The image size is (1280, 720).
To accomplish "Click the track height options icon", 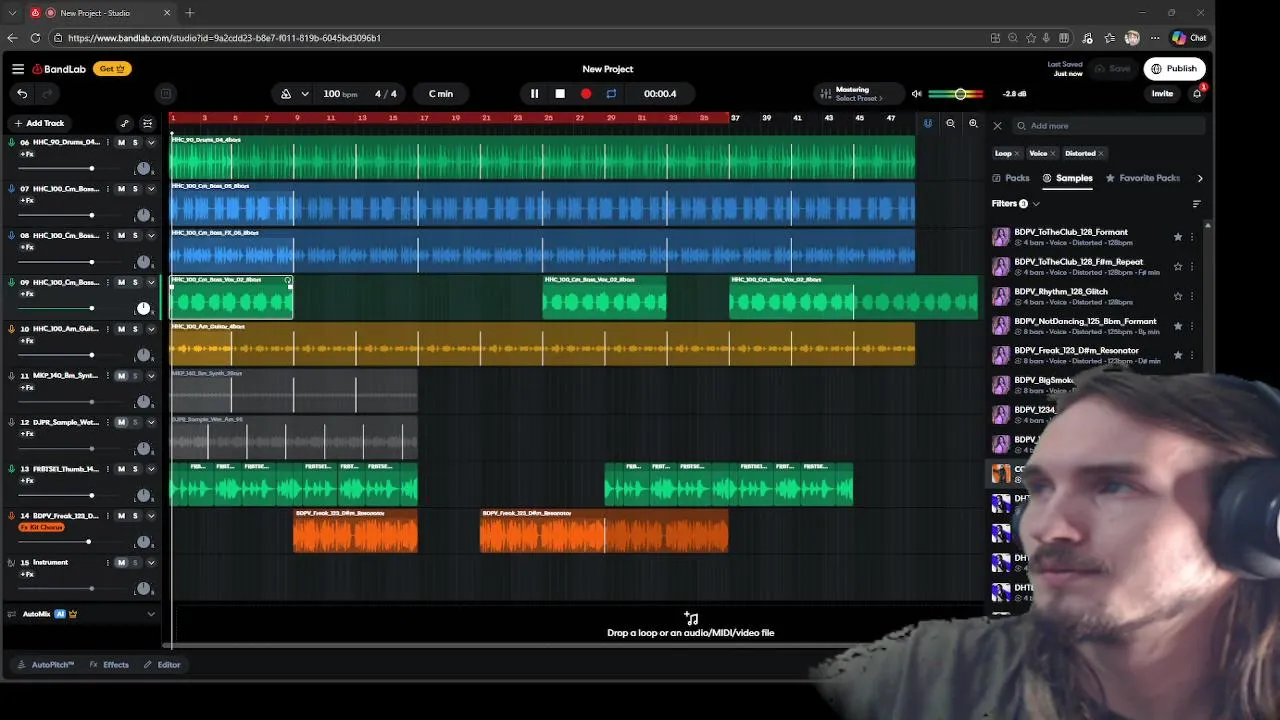I will coord(148,124).
